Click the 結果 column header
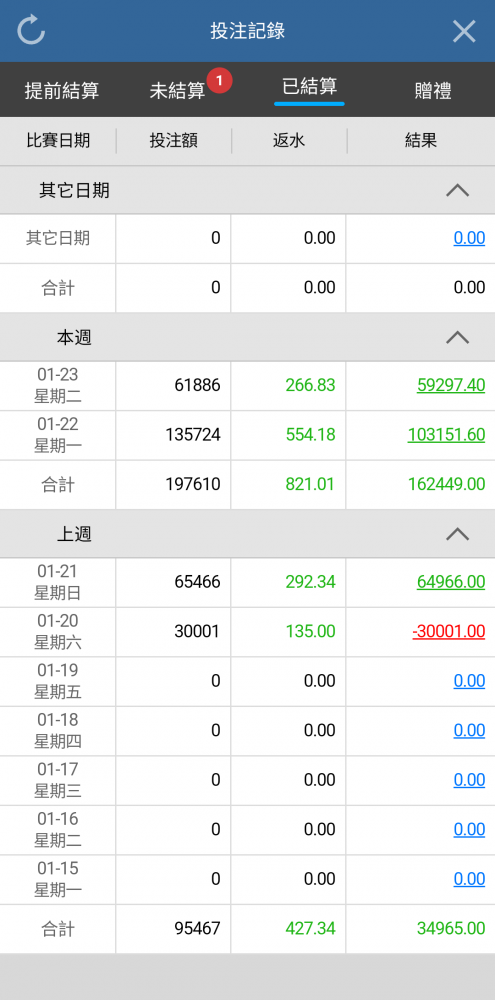Image resolution: width=495 pixels, height=1000 pixels. coord(421,140)
